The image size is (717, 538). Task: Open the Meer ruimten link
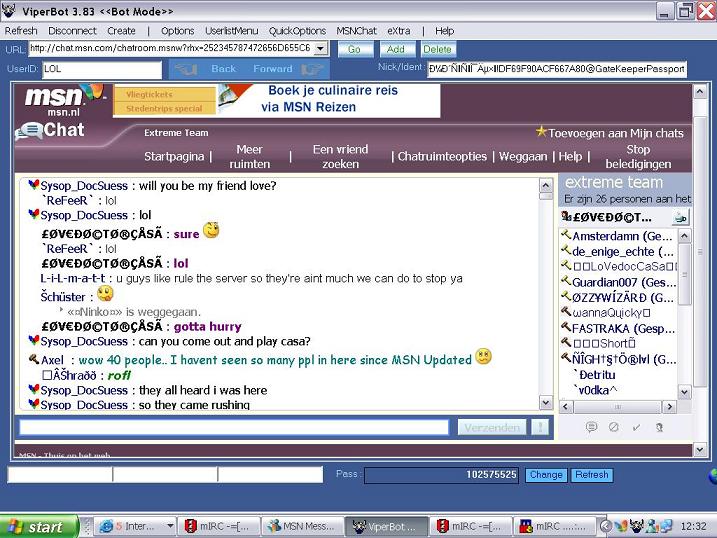[250, 157]
